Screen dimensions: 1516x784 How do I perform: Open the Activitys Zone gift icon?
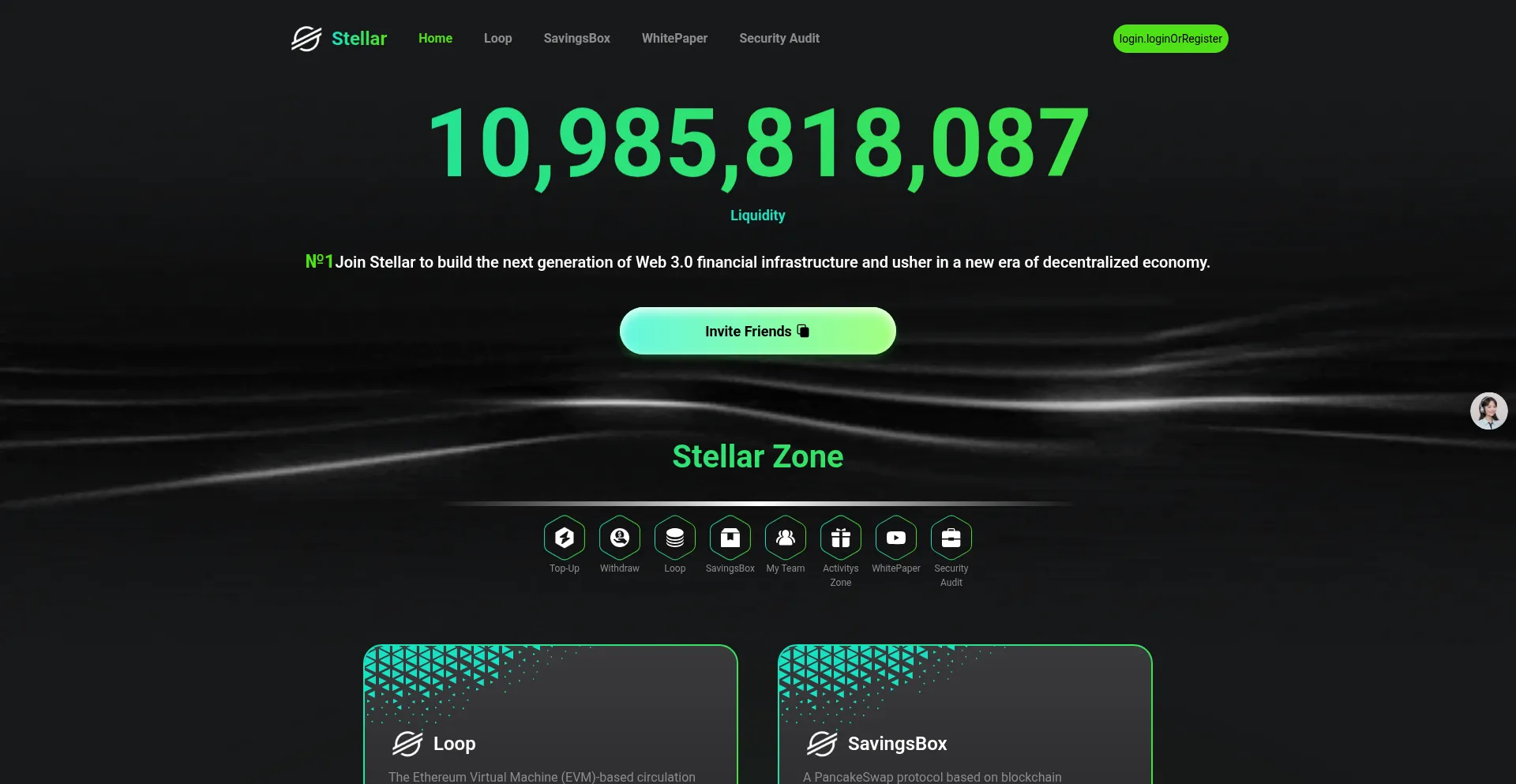click(x=841, y=538)
